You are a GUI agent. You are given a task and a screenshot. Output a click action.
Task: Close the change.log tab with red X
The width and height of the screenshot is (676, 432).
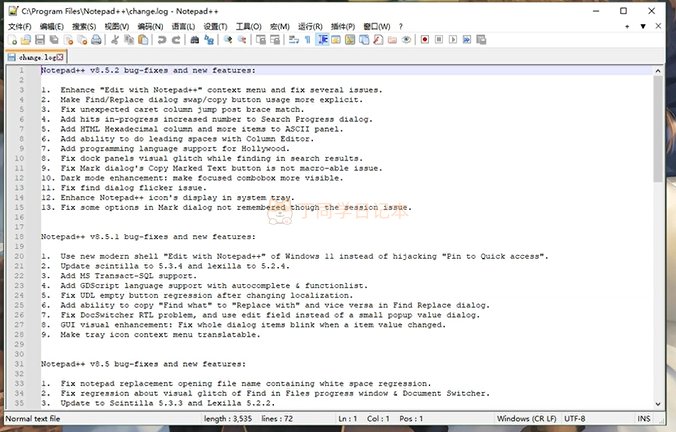60,57
